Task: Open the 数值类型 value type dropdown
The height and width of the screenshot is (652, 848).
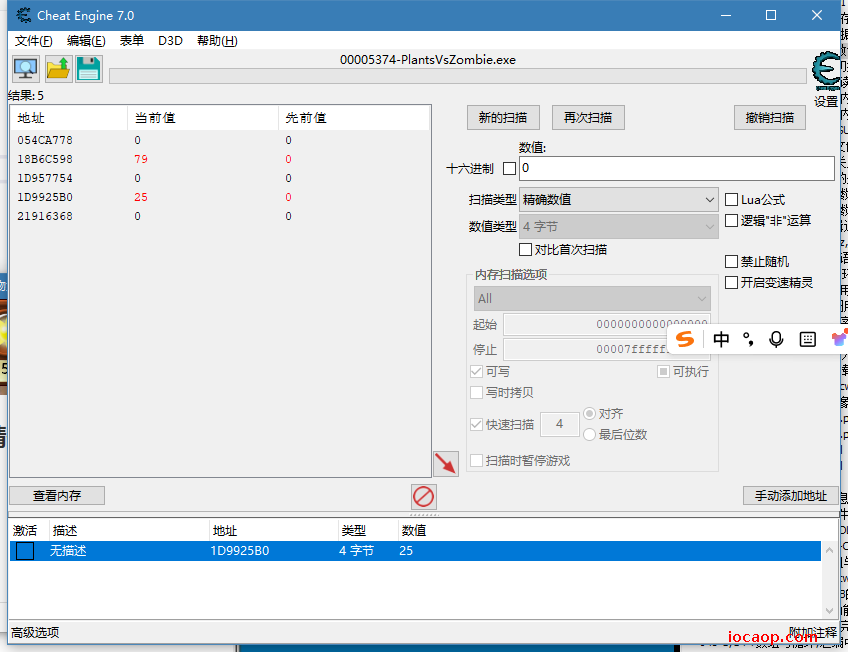Action: coord(618,227)
